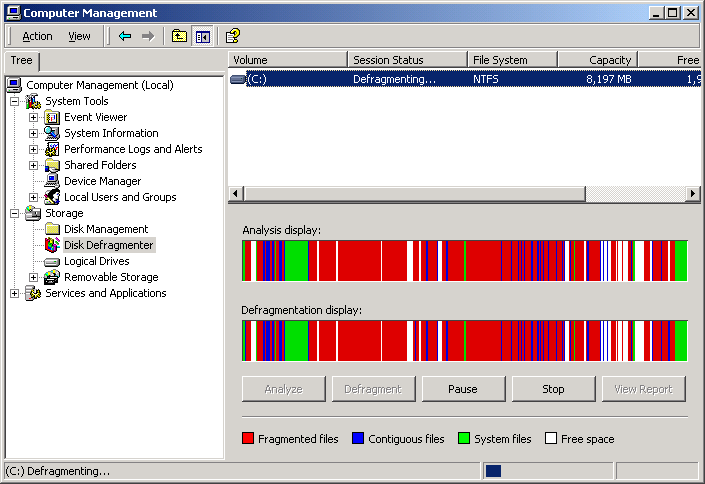
Task: Click the Up one level folder icon
Action: pyautogui.click(x=179, y=36)
